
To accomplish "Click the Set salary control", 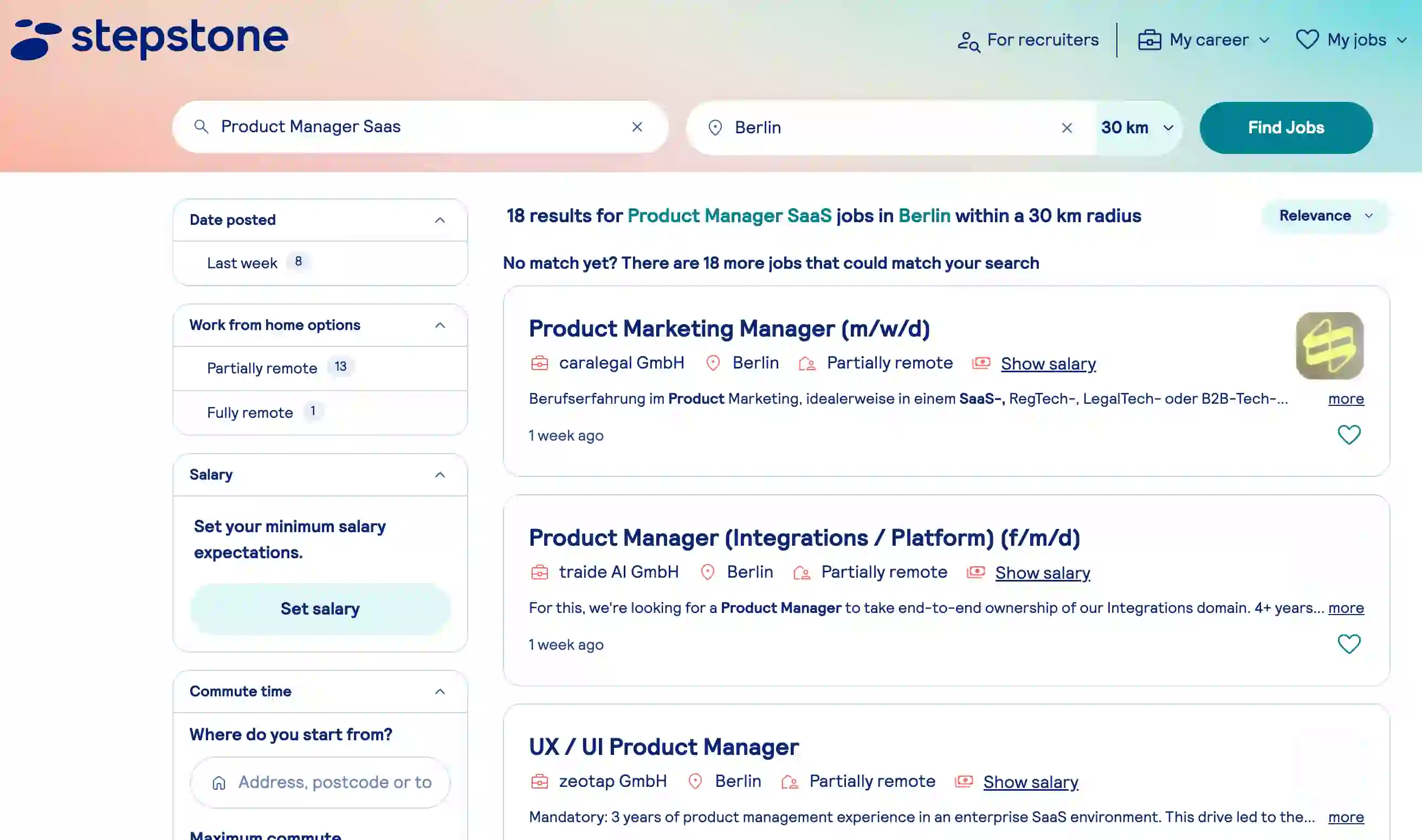I will click(x=320, y=608).
